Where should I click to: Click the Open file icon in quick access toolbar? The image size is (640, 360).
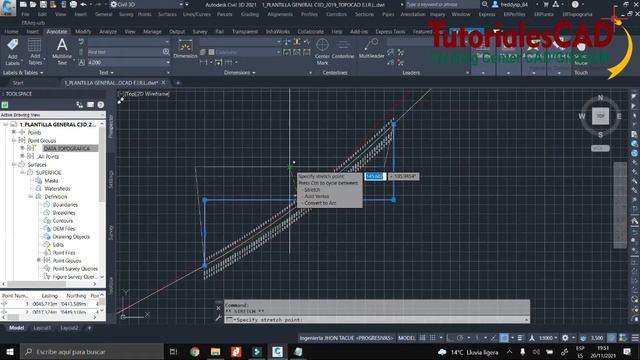coord(33,4)
